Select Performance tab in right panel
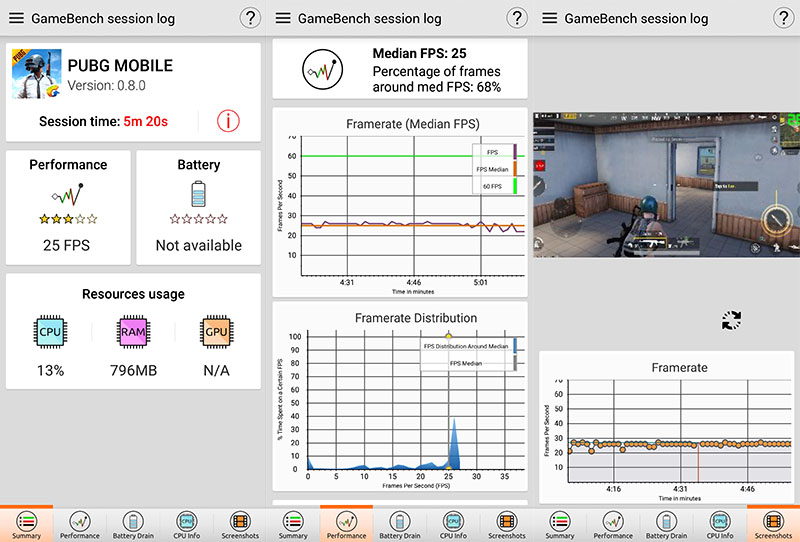This screenshot has width=800, height=542. [613, 525]
